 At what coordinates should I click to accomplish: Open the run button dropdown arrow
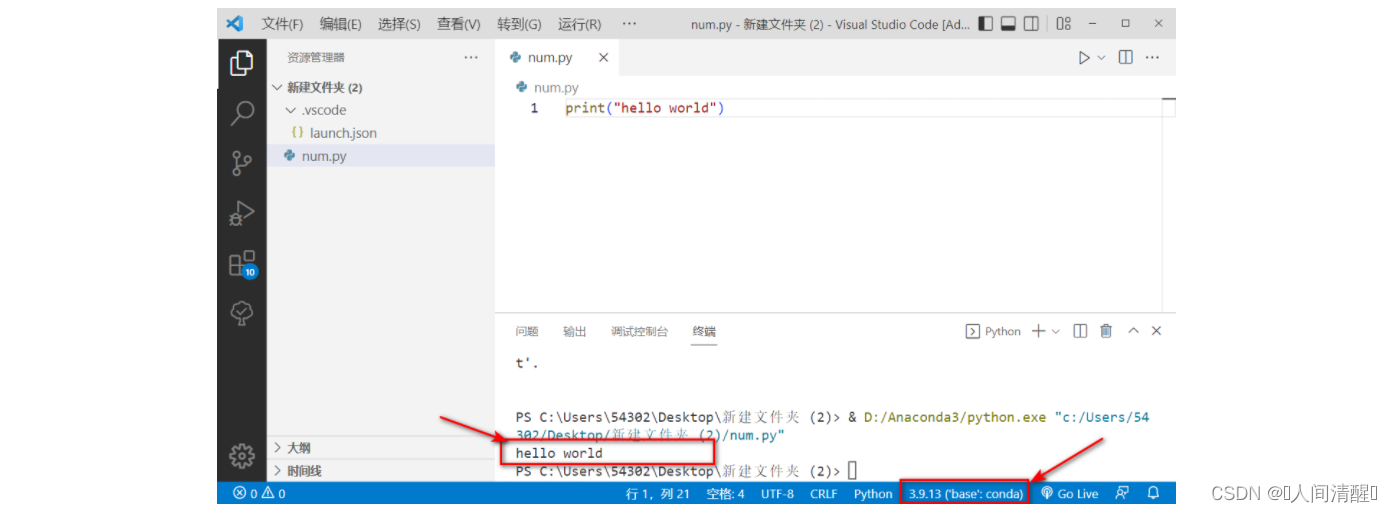[x=1102, y=58]
